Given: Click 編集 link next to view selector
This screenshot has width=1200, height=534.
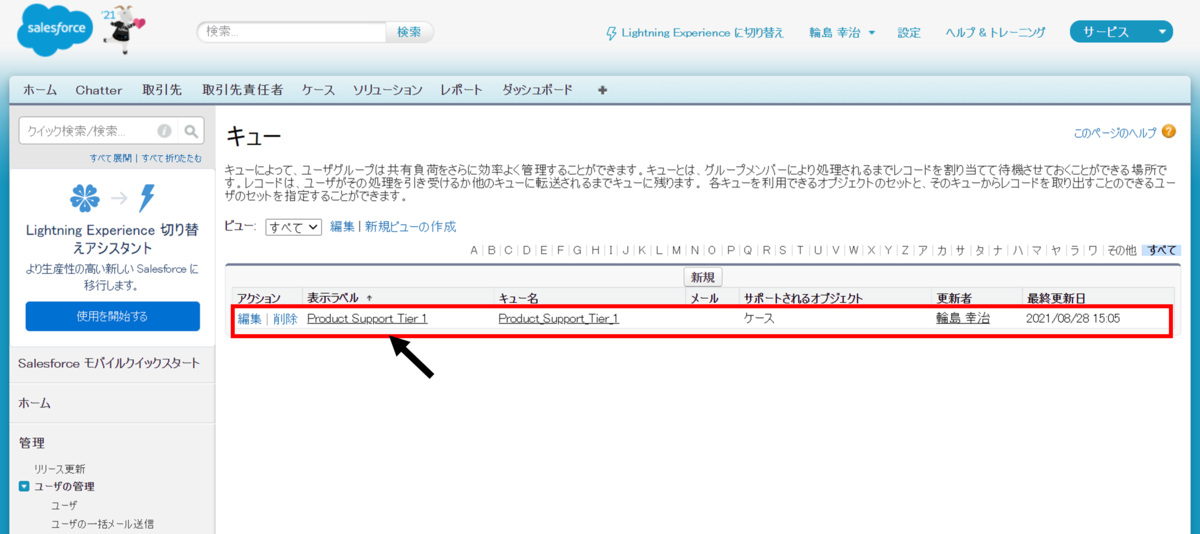Looking at the screenshot, I should point(342,227).
